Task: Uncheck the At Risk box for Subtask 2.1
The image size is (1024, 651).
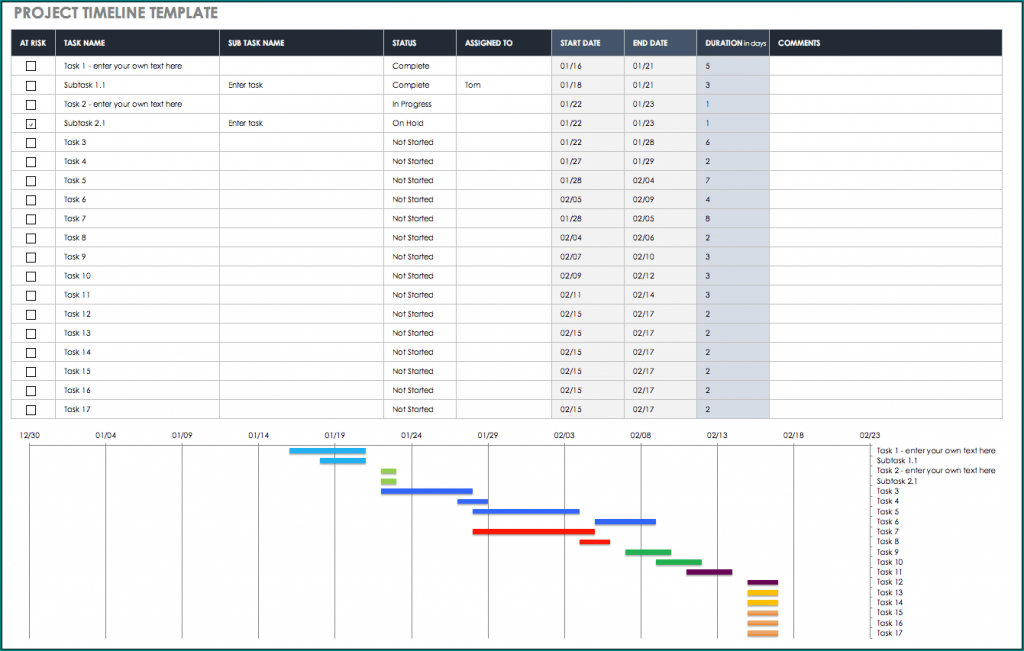Action: click(31, 123)
